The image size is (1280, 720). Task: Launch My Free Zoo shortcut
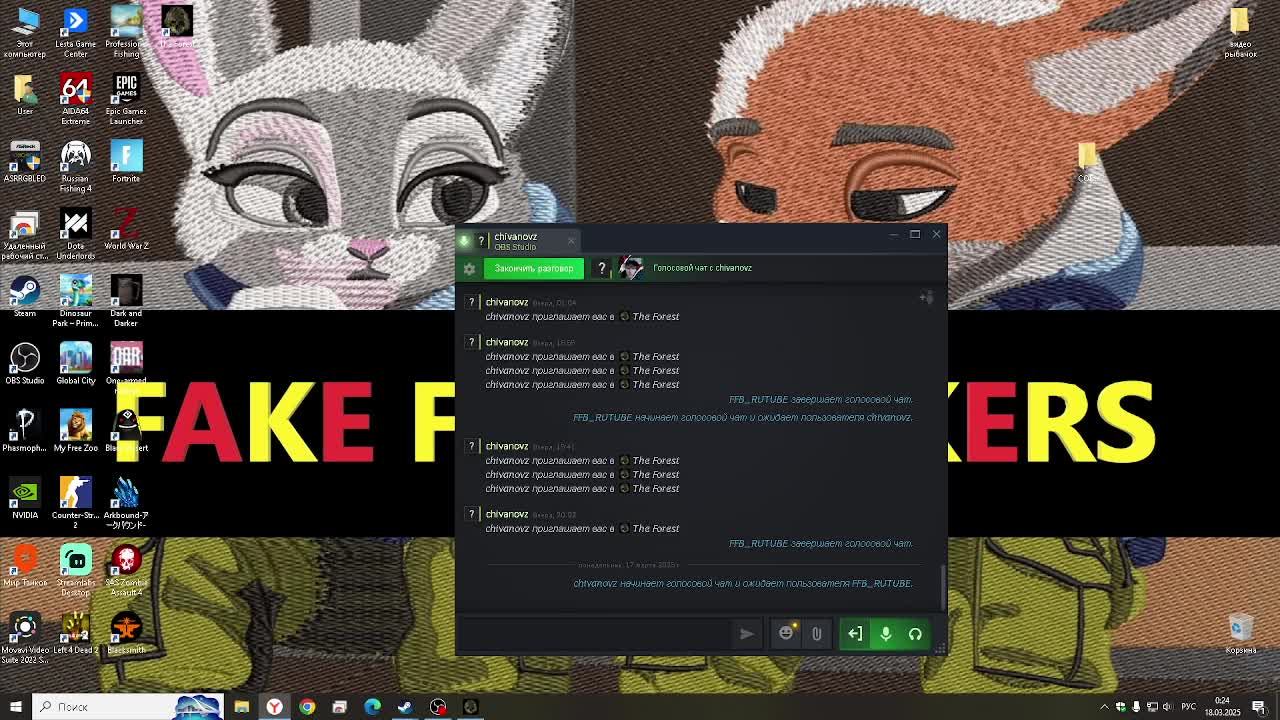[x=76, y=431]
